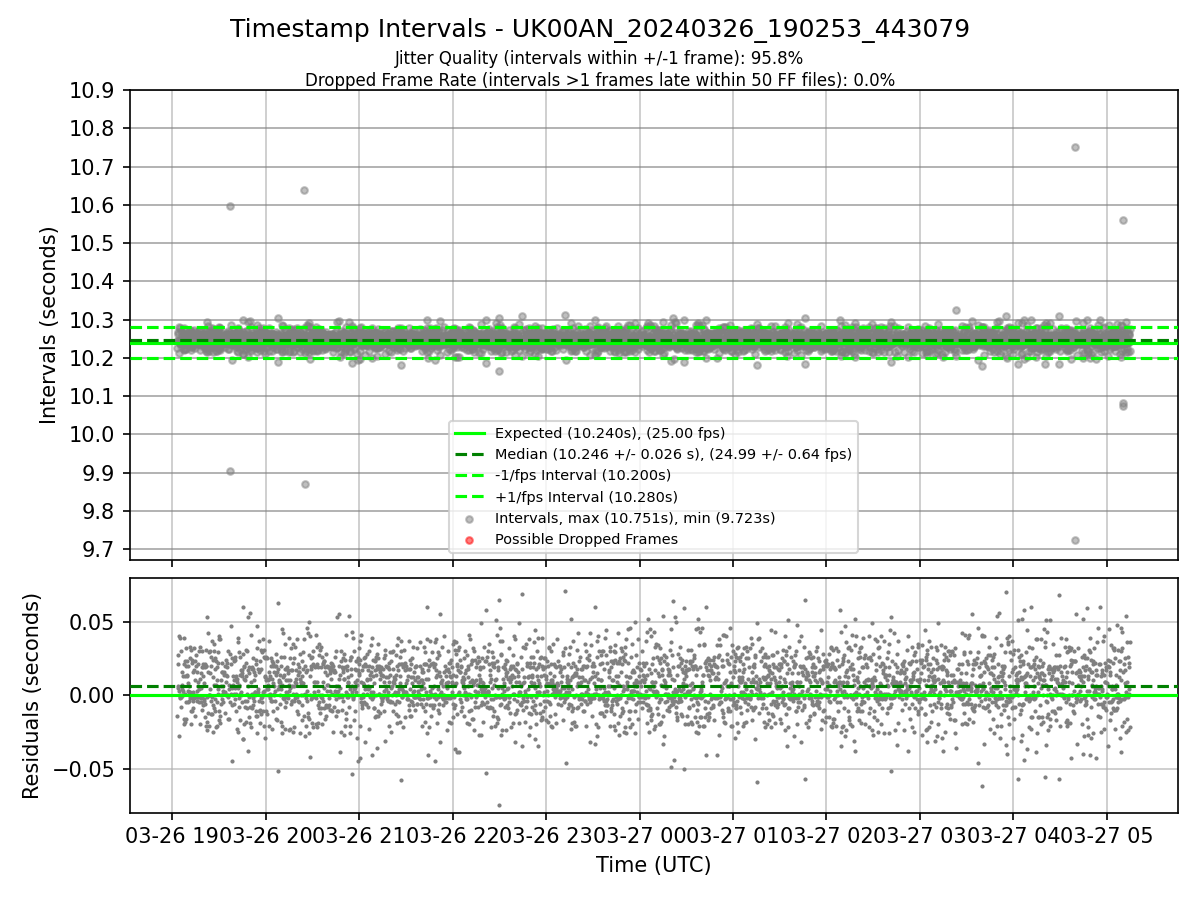The width and height of the screenshot is (1200, 900).
Task: Click the gray dot marker beside 'Intervals, max' legend entry
Action: pyautogui.click(x=470, y=519)
